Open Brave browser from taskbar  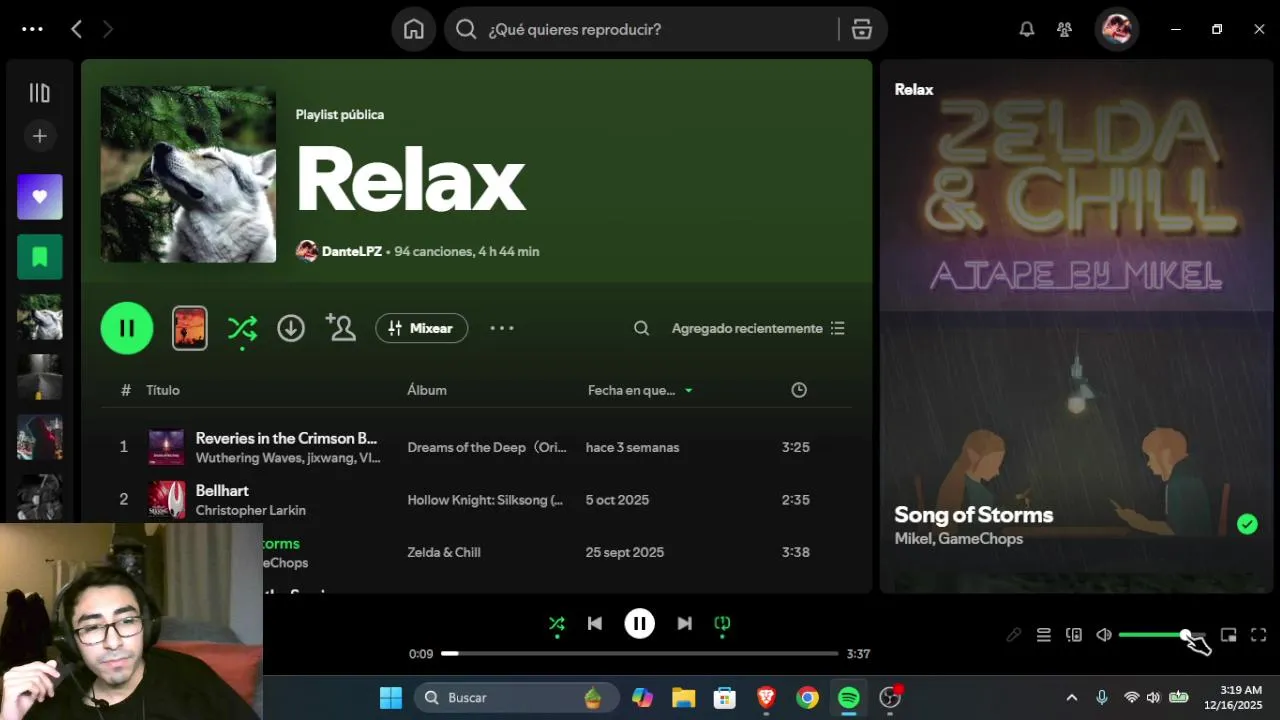click(766, 697)
